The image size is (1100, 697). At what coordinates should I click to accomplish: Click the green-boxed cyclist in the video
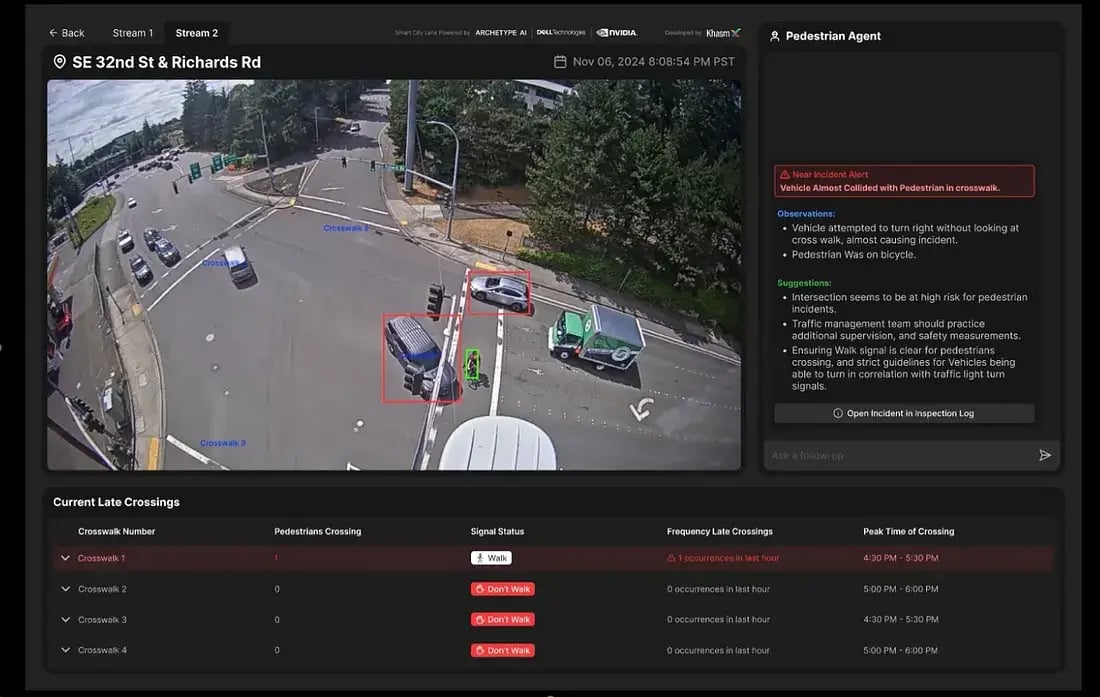[473, 365]
